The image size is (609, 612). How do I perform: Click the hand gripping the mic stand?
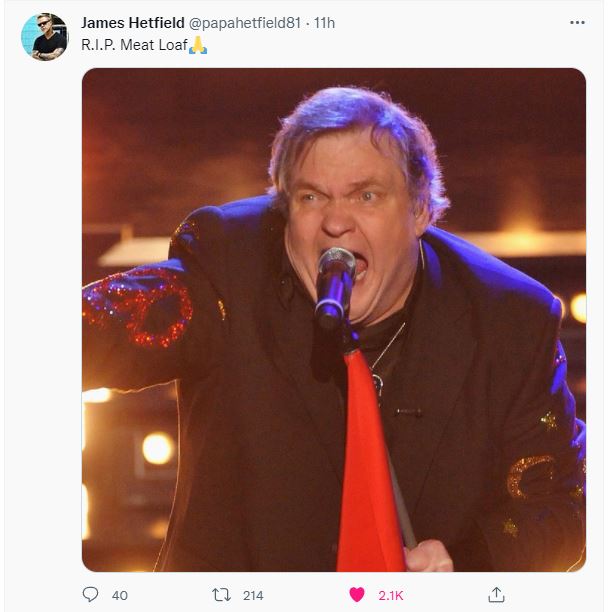pos(429,556)
